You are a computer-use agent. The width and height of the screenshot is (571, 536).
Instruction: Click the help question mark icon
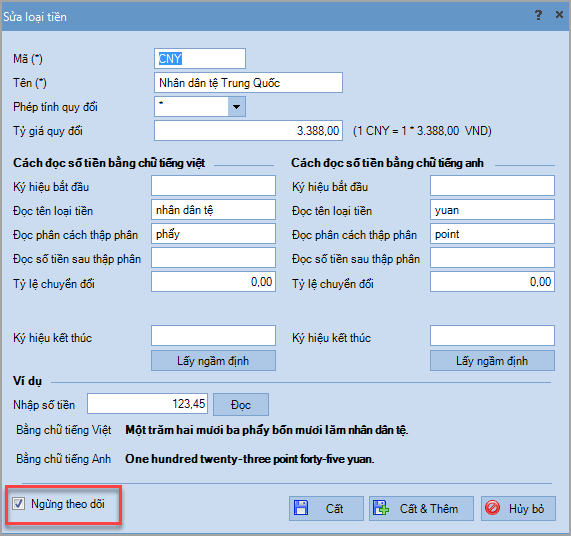click(x=538, y=15)
